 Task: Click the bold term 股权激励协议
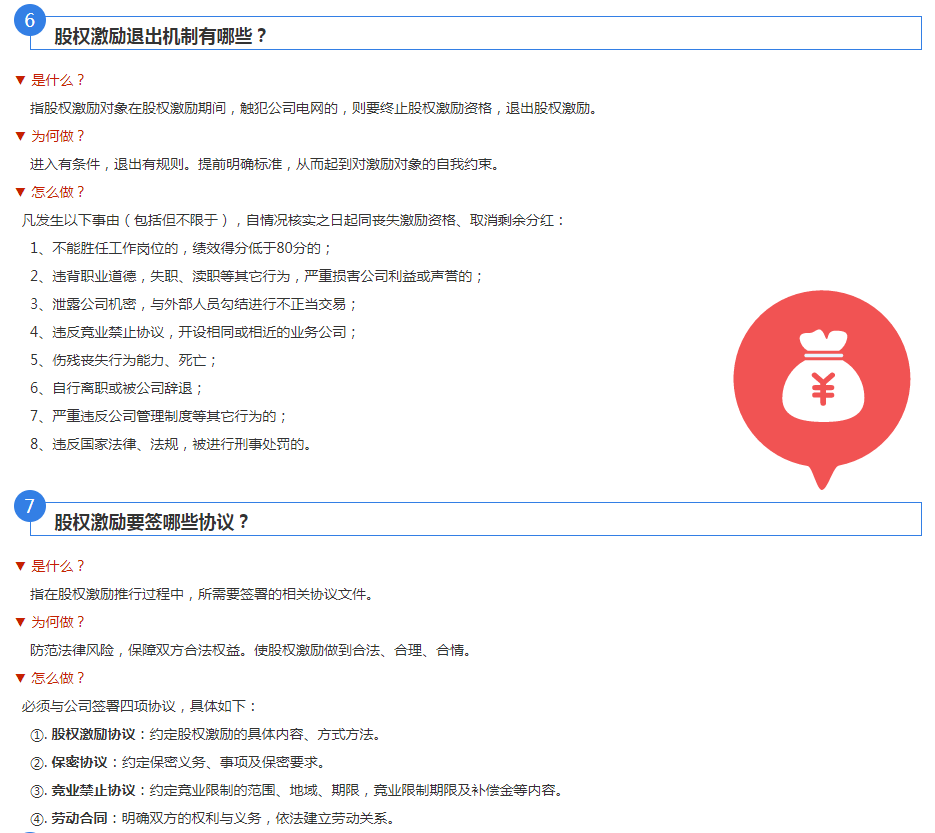93,735
